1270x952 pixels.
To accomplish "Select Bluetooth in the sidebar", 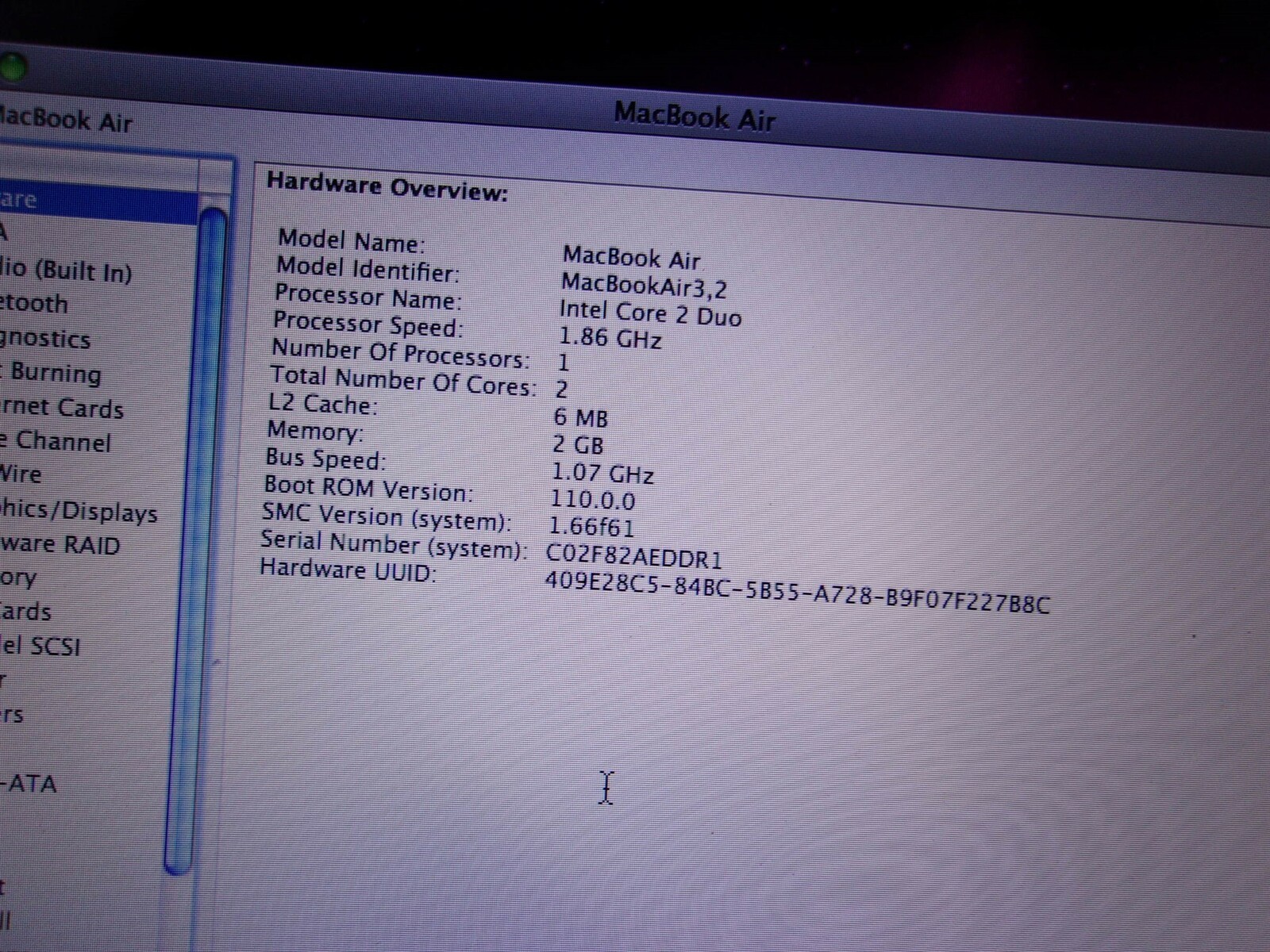I will click(x=34, y=303).
